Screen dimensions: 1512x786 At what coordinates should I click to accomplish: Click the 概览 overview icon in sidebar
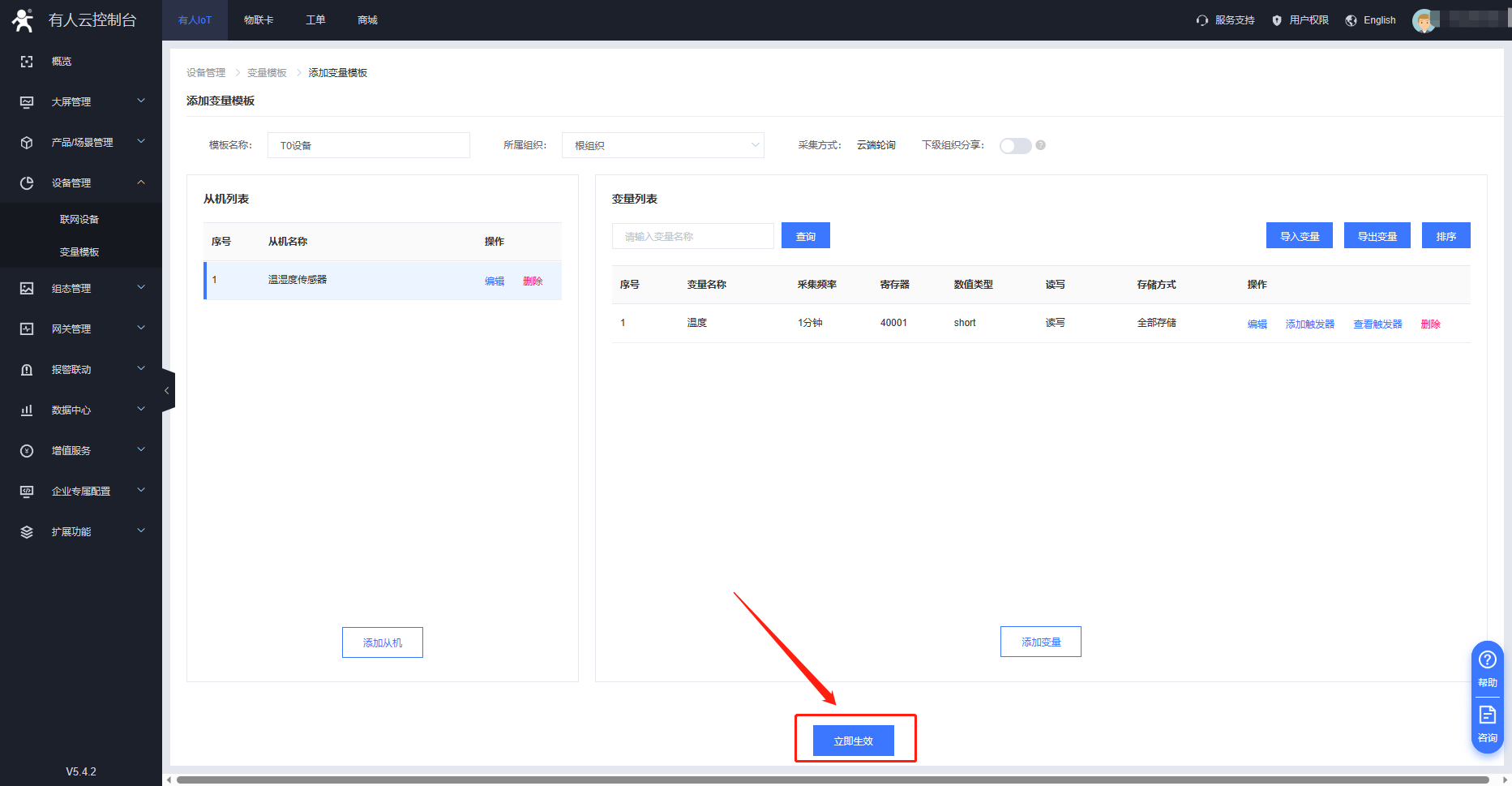tap(27, 62)
